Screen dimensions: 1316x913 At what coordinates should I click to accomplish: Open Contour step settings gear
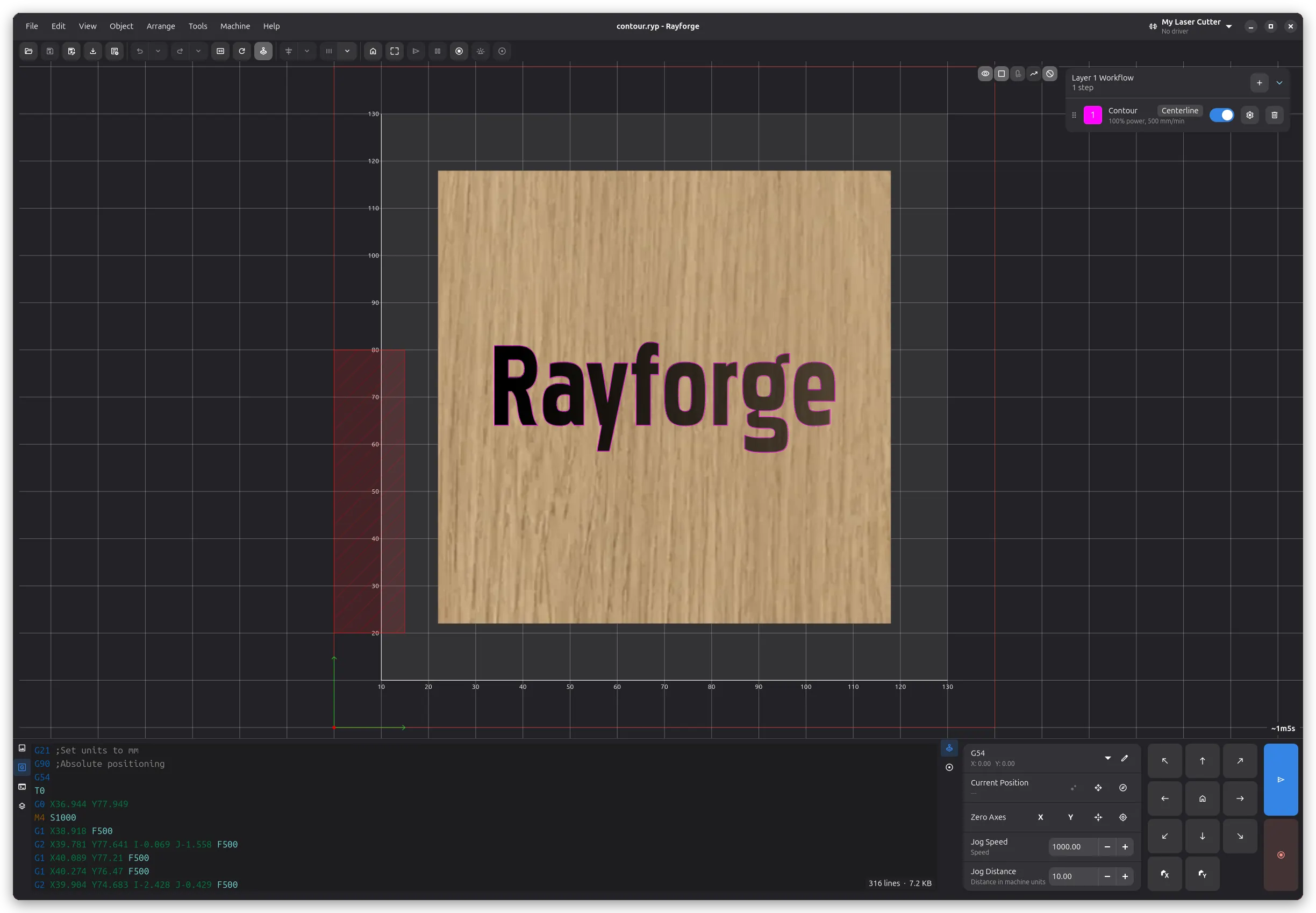coord(1250,115)
